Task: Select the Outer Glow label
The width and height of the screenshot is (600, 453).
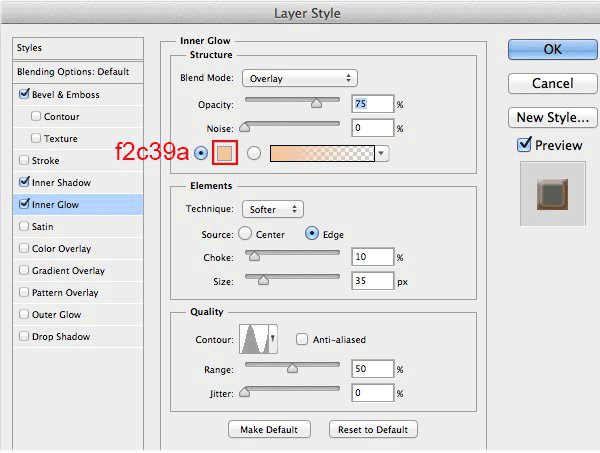Action: click(x=56, y=315)
